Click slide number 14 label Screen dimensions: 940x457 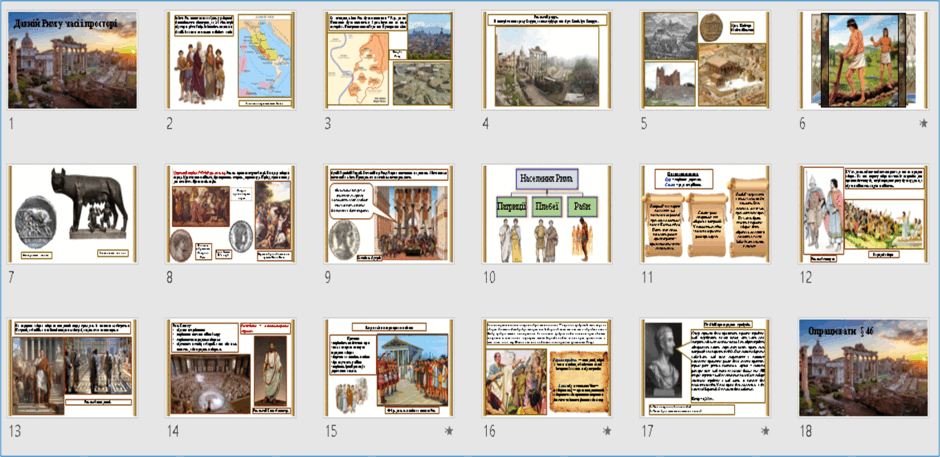coord(174,431)
